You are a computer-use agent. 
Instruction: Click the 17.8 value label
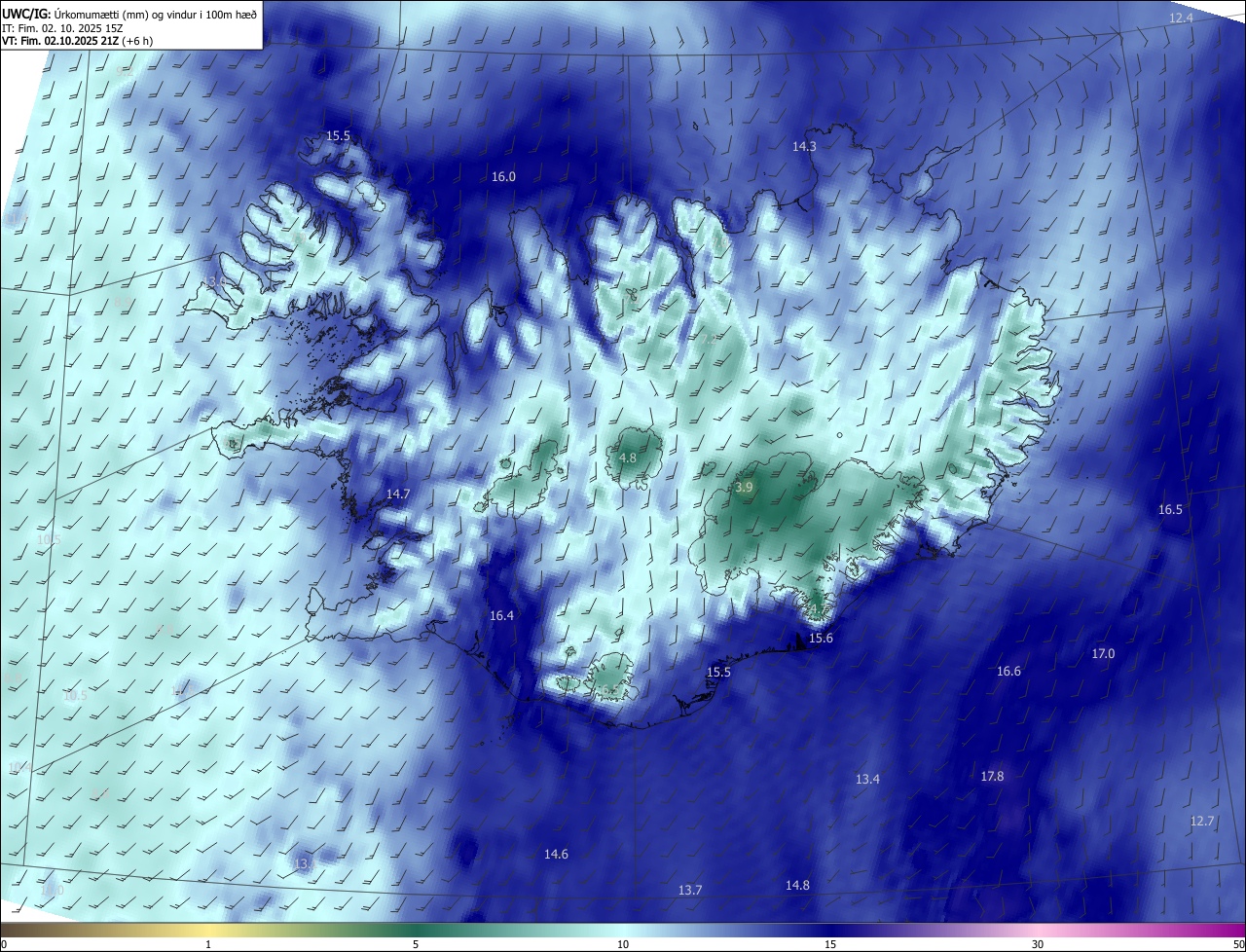[x=992, y=777]
